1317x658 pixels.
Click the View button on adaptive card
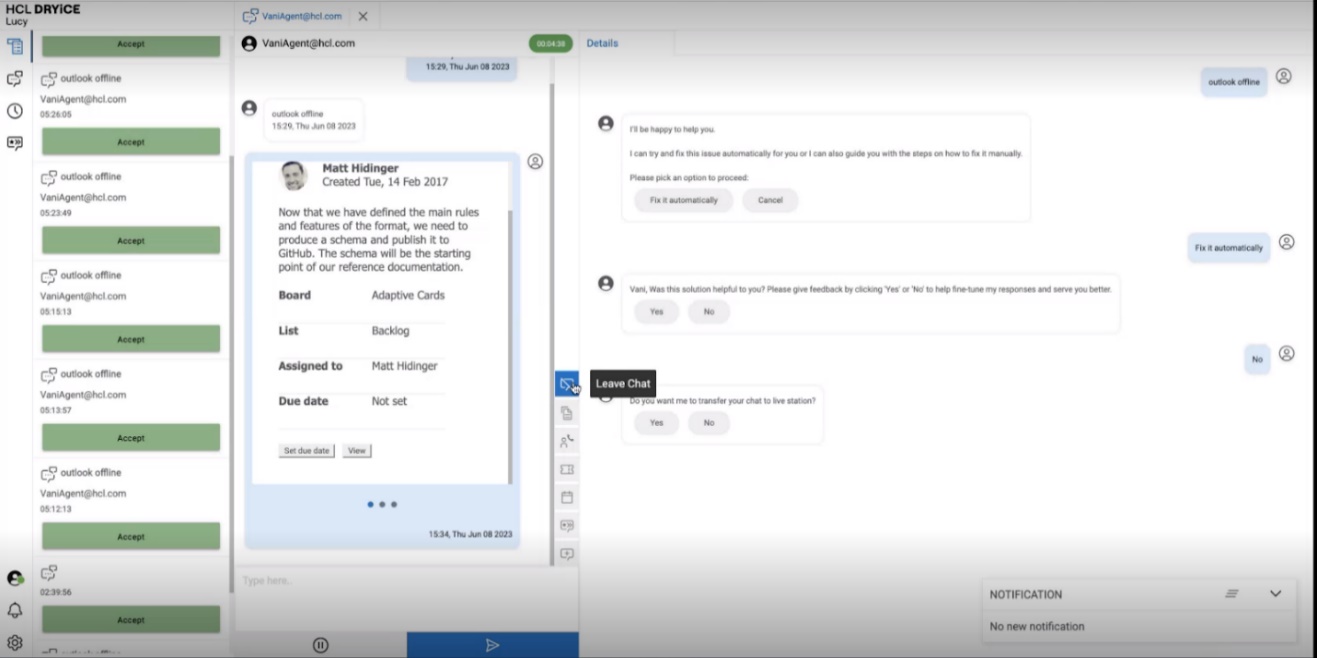coord(356,451)
